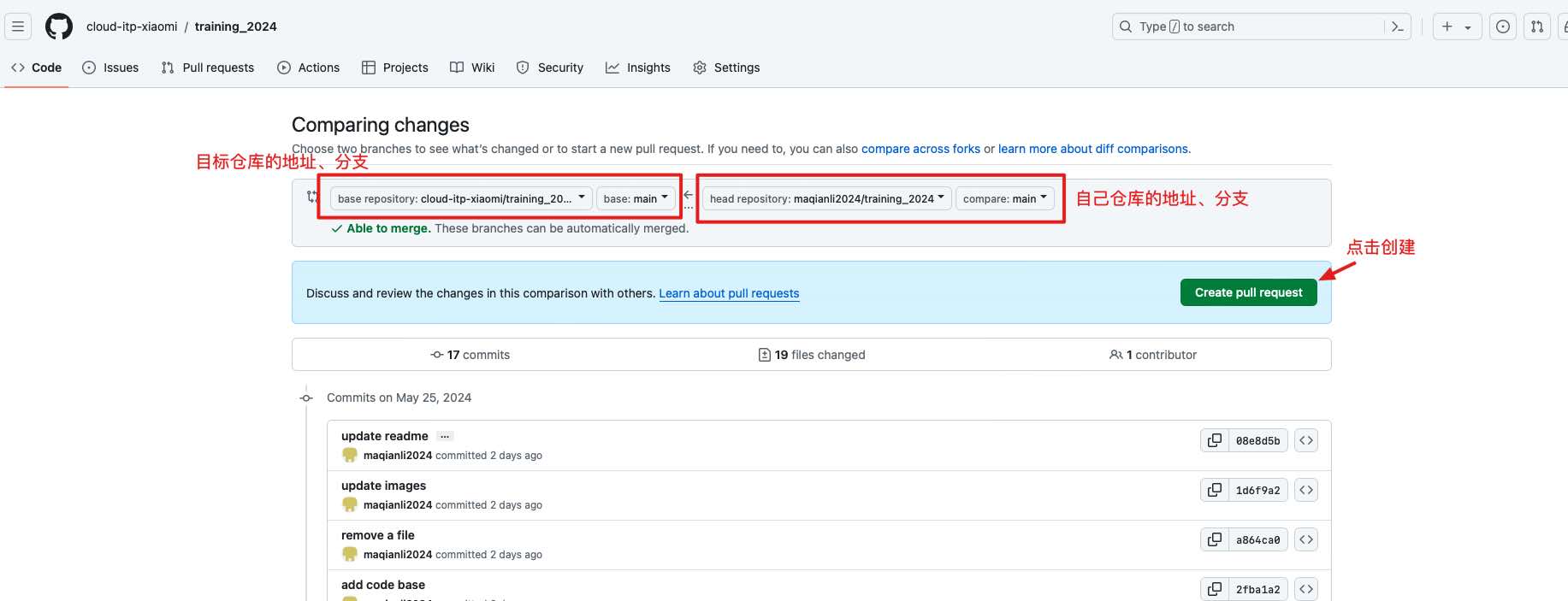Screen dimensions: 1568x601
Task: Expand the base repository dropdown
Action: (461, 198)
